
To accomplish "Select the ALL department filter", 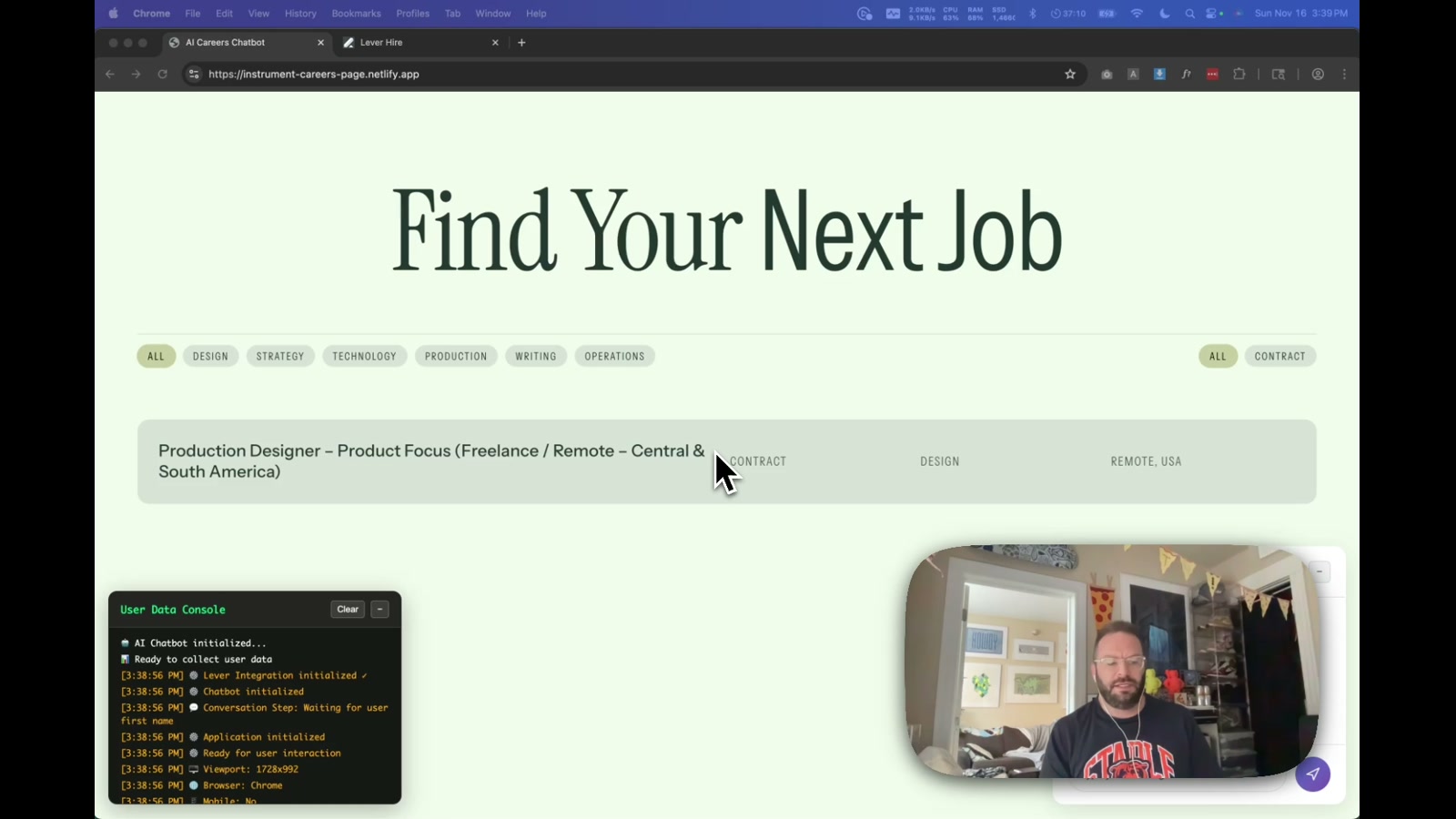I will coord(156,357).
